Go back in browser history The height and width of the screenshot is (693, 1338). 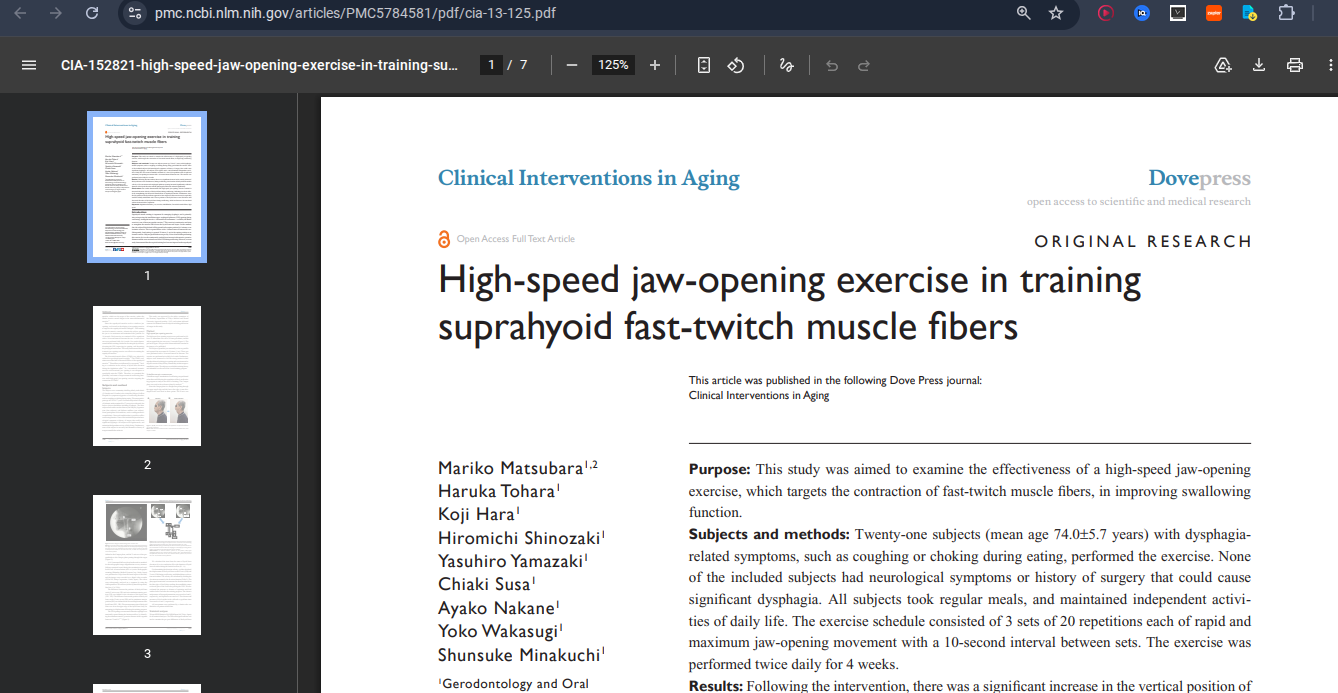pos(20,13)
